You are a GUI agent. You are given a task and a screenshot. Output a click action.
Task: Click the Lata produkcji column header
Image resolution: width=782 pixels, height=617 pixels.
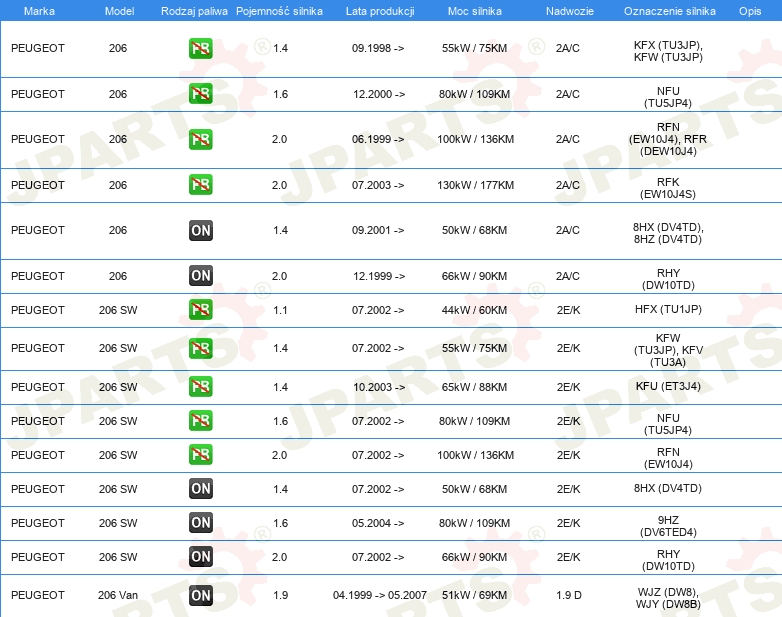pos(379,10)
